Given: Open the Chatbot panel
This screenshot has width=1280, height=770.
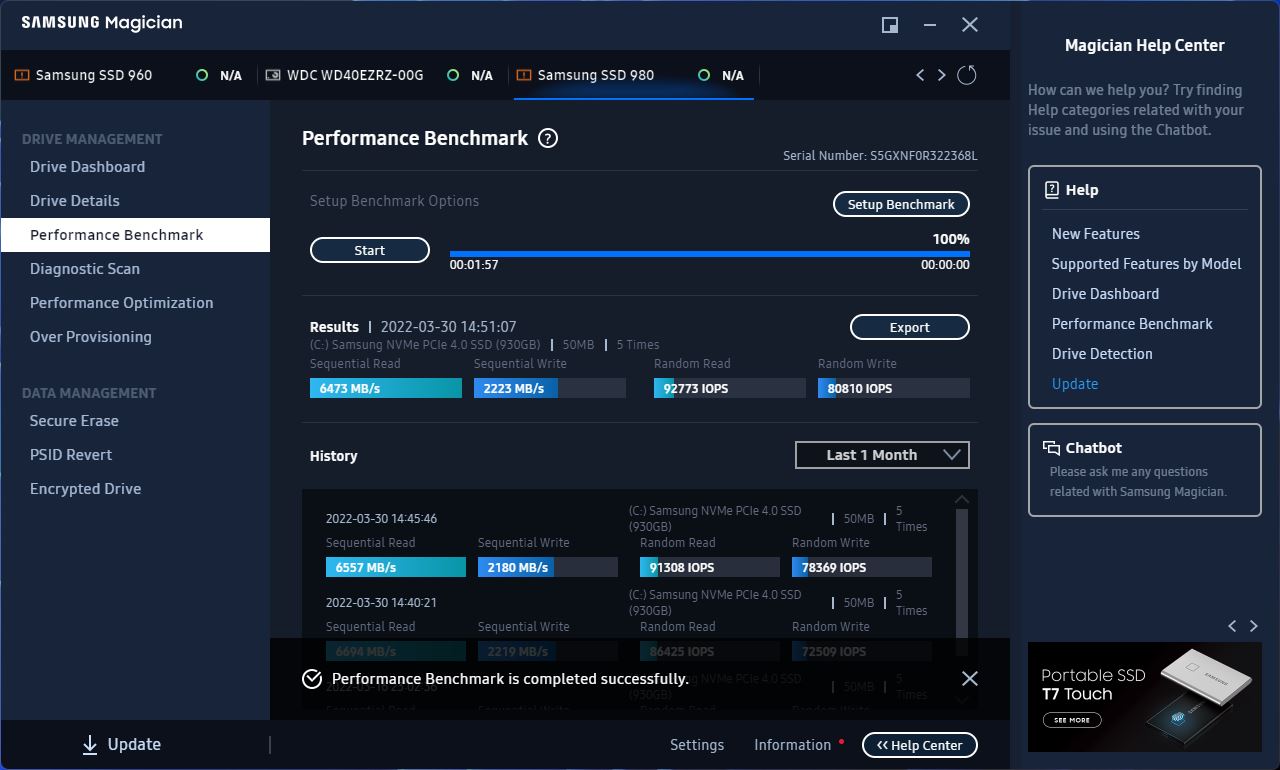Looking at the screenshot, I should [1145, 470].
